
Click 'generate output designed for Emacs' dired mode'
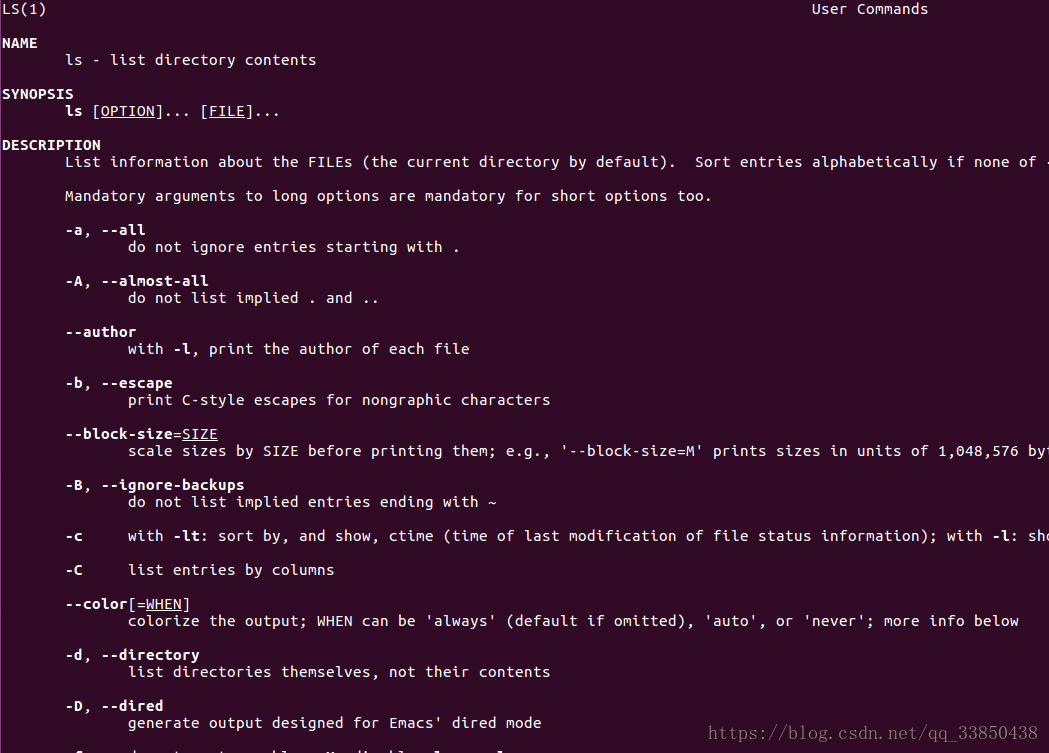point(335,724)
